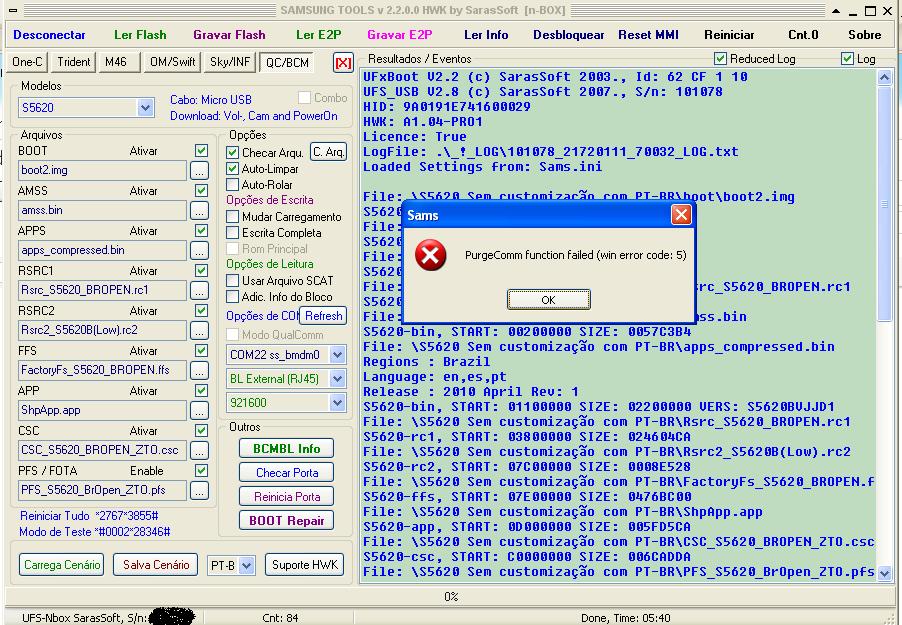Image resolution: width=902 pixels, height=625 pixels.
Task: Select the QC/BCM tab
Action: (x=288, y=62)
